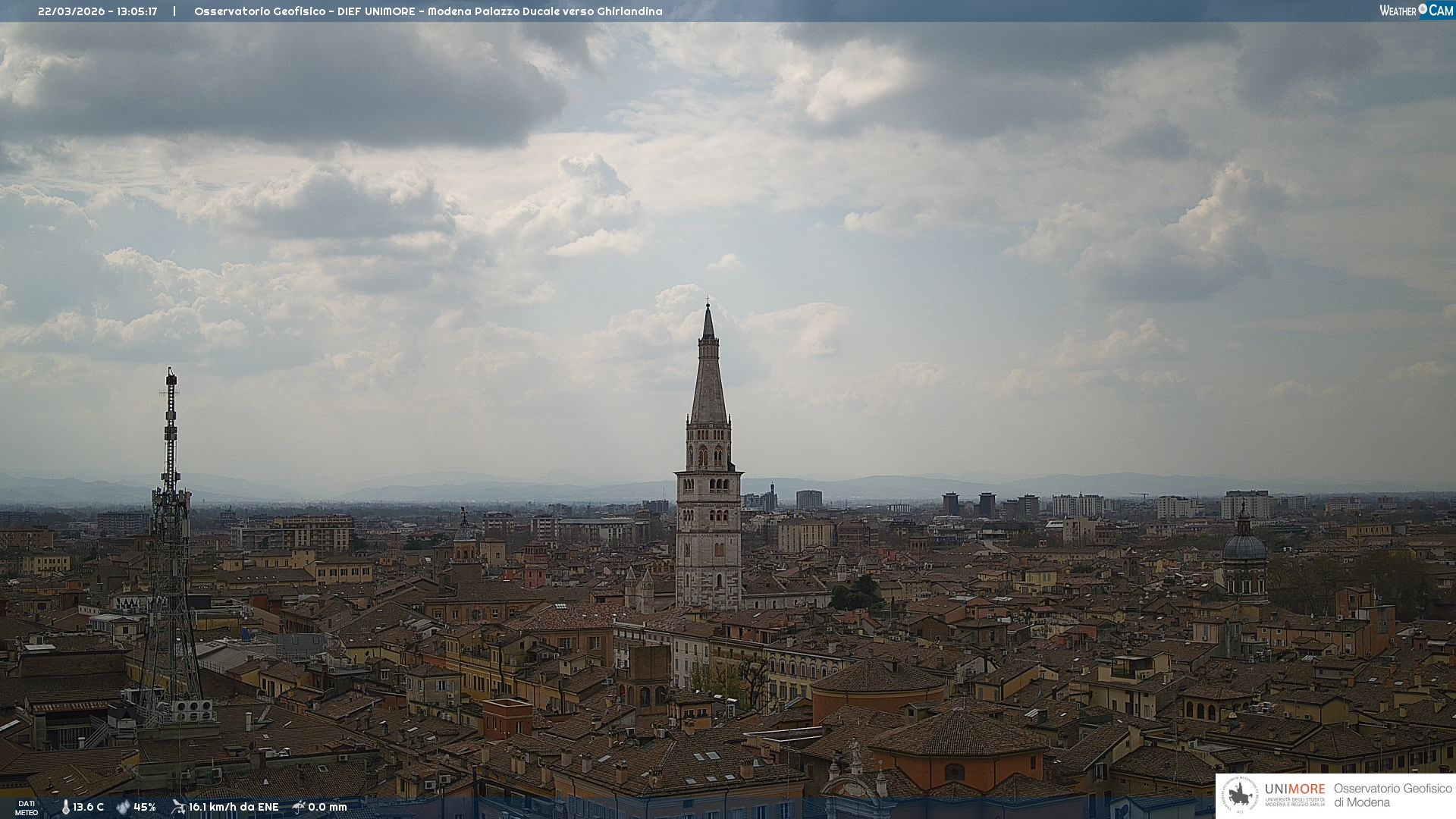Click the Osservatorio Geofisico di Modena caption

pos(1392,795)
